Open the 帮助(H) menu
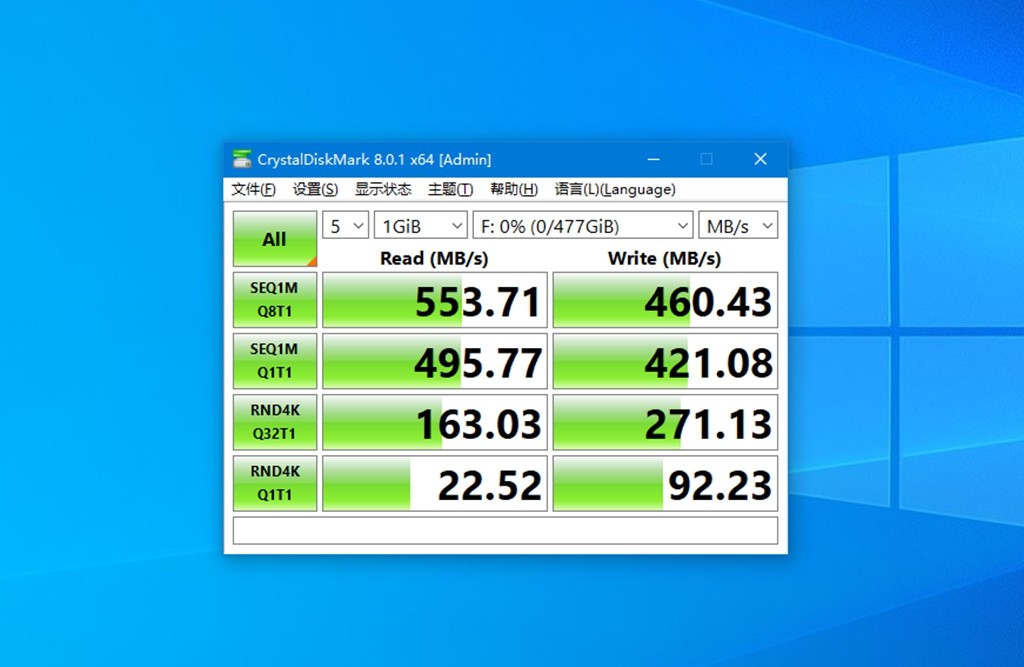This screenshot has width=1024, height=667. (x=514, y=189)
